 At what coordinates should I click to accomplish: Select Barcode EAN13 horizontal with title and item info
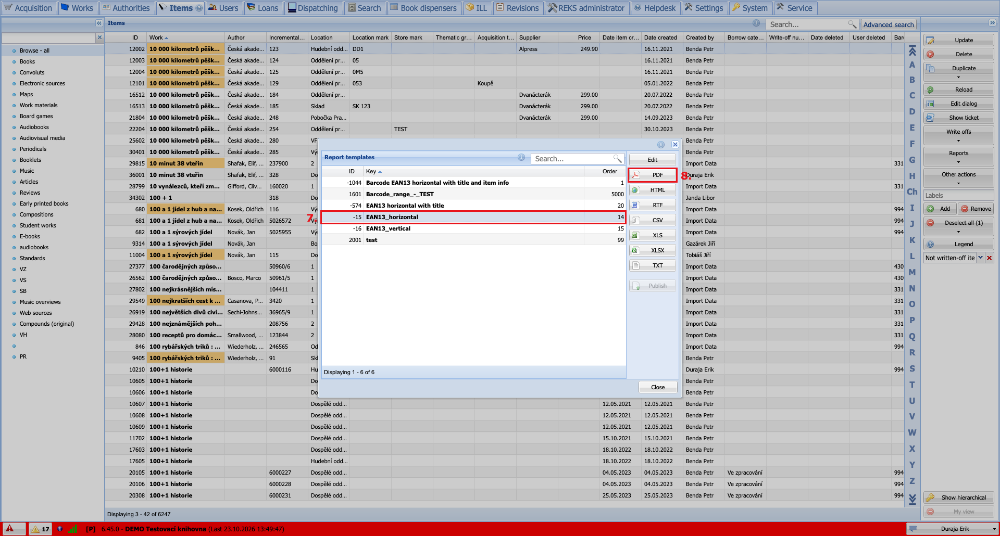pyautogui.click(x=473, y=182)
